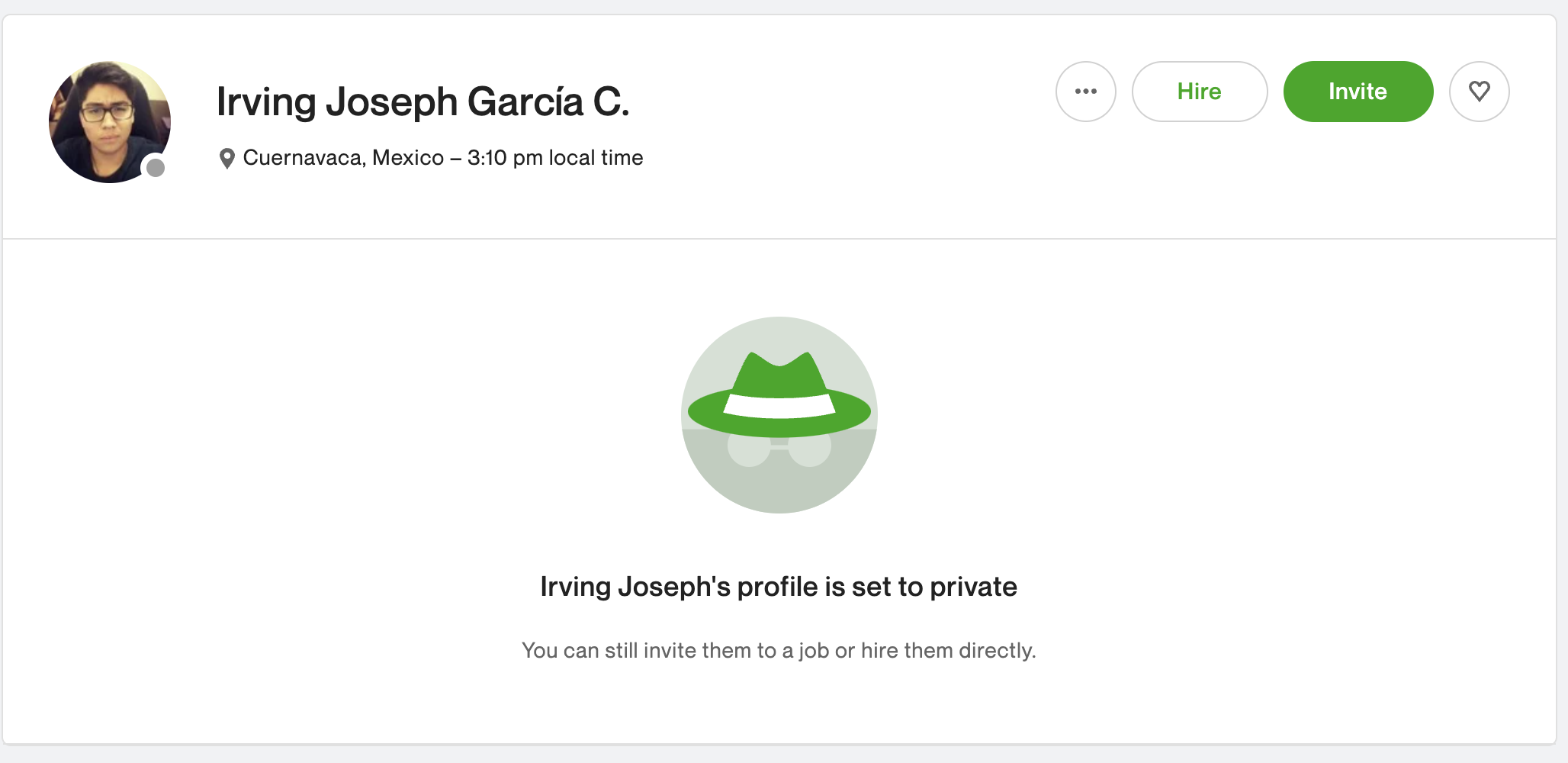Invite the freelancer via Invite button

[x=1358, y=92]
